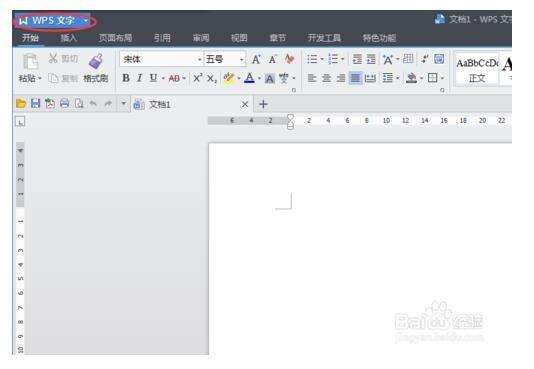Click the Superscript X² icon
The height and width of the screenshot is (369, 534).
click(198, 78)
